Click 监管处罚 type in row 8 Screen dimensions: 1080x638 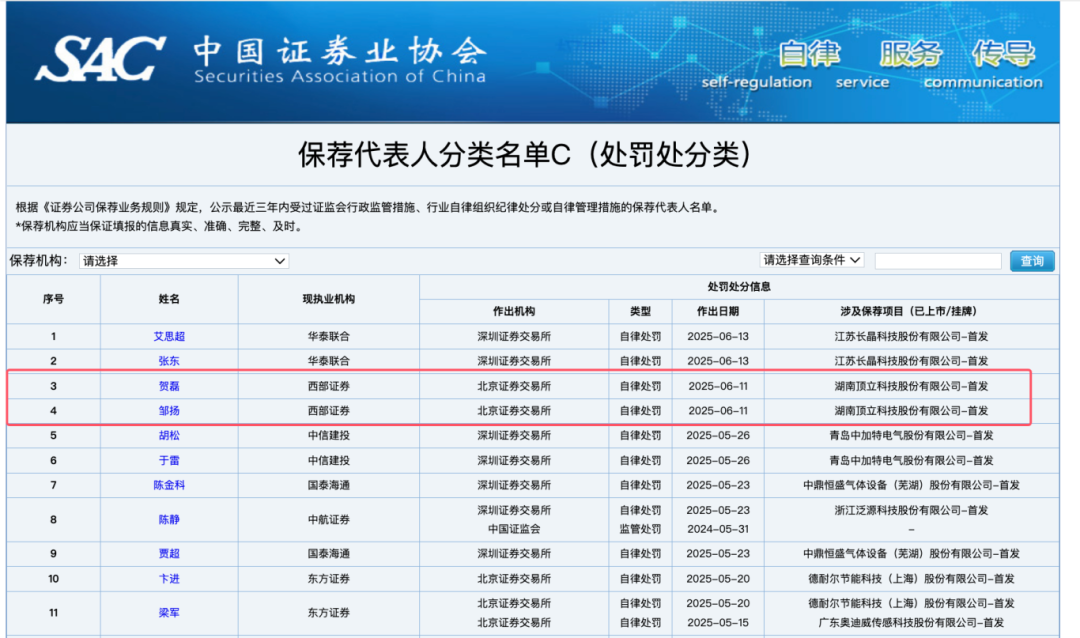click(x=640, y=529)
